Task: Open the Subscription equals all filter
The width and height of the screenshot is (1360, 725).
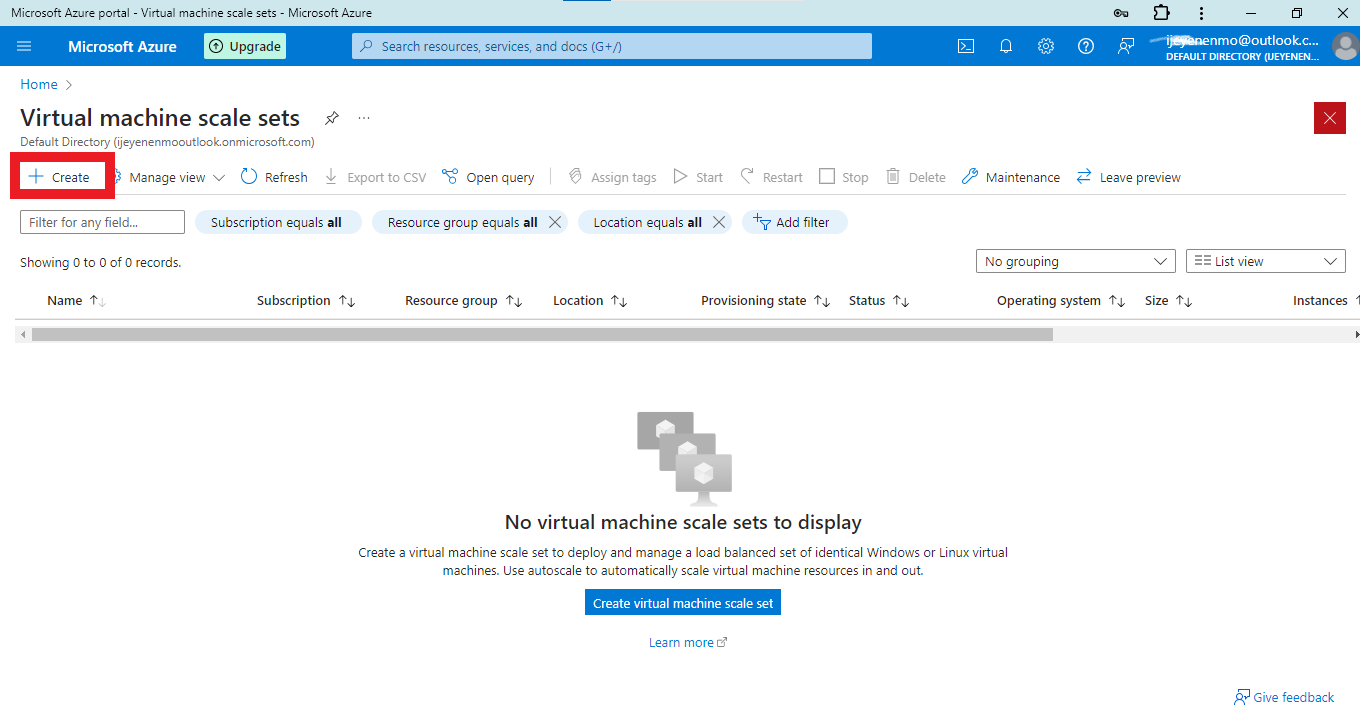Action: (276, 222)
